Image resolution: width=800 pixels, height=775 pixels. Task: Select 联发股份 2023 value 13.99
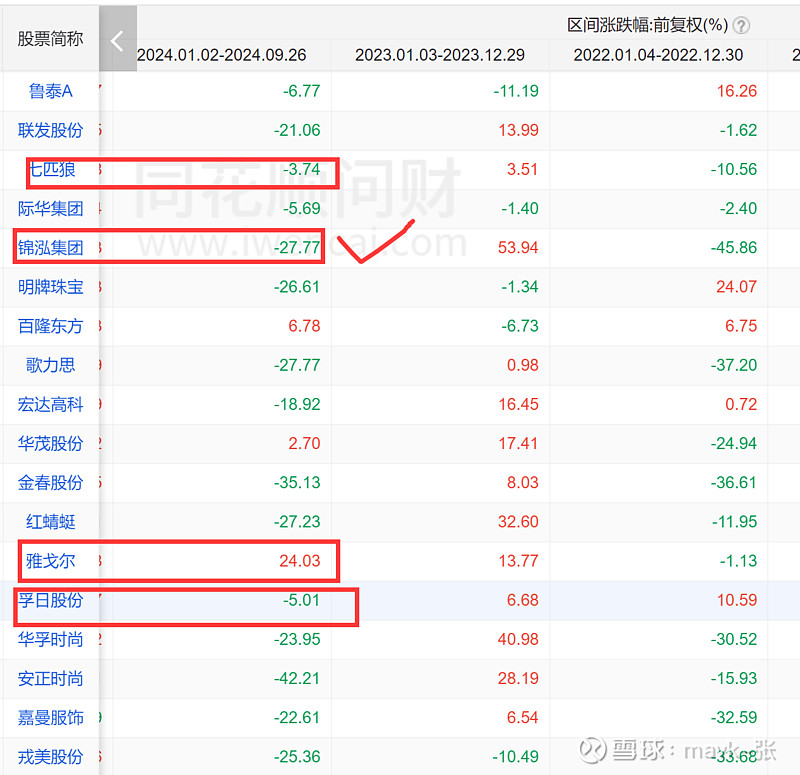pyautogui.click(x=518, y=131)
